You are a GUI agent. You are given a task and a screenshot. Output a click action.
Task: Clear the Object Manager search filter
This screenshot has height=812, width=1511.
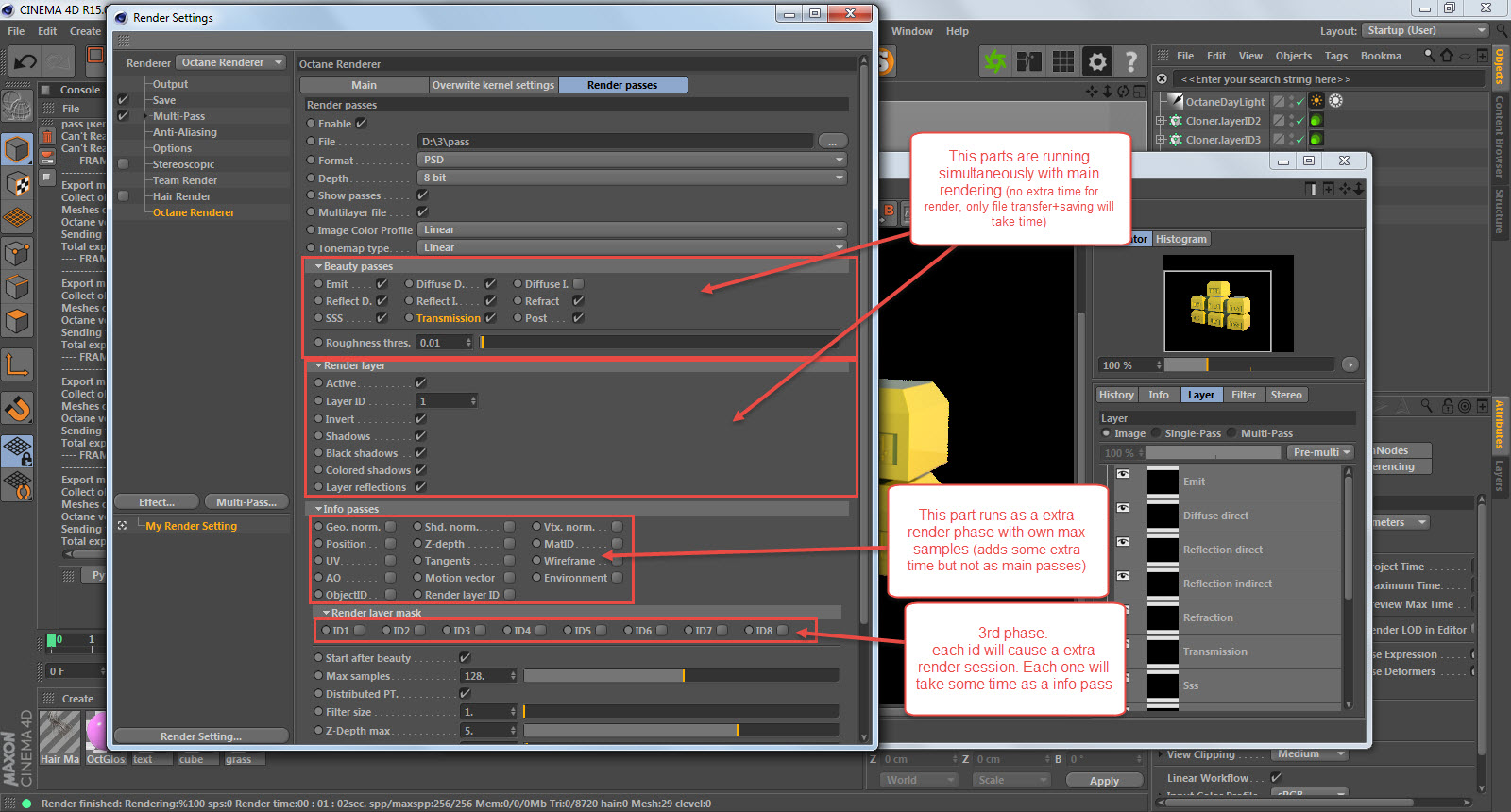coord(1163,79)
